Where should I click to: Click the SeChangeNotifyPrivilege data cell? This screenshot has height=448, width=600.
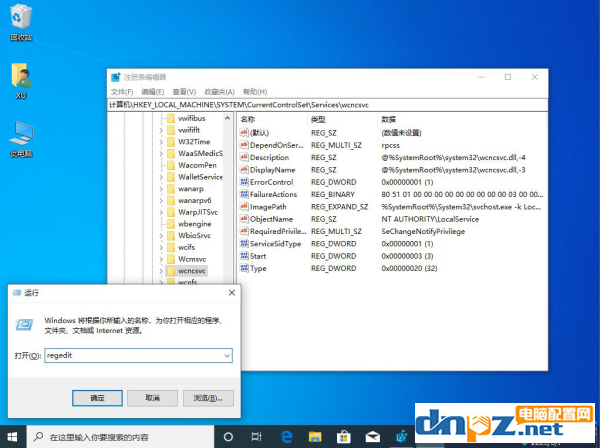[x=423, y=231]
